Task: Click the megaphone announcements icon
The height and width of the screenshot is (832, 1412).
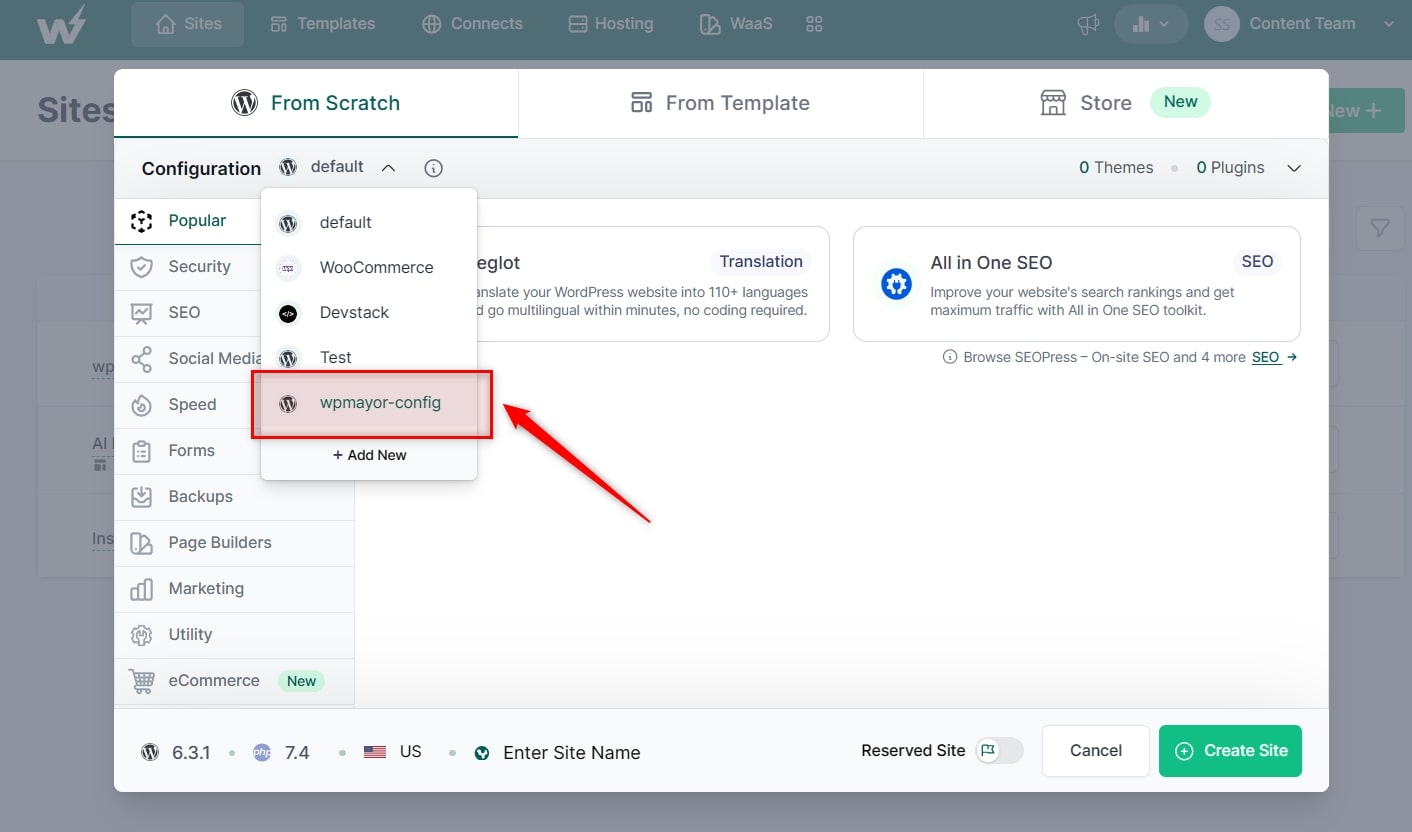Action: [1088, 25]
